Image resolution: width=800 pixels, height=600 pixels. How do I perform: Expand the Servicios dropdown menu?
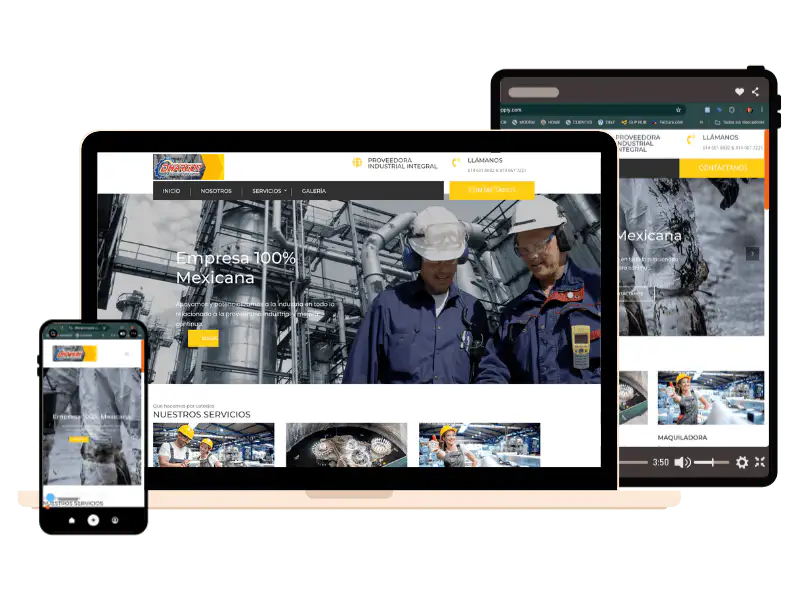point(269,191)
